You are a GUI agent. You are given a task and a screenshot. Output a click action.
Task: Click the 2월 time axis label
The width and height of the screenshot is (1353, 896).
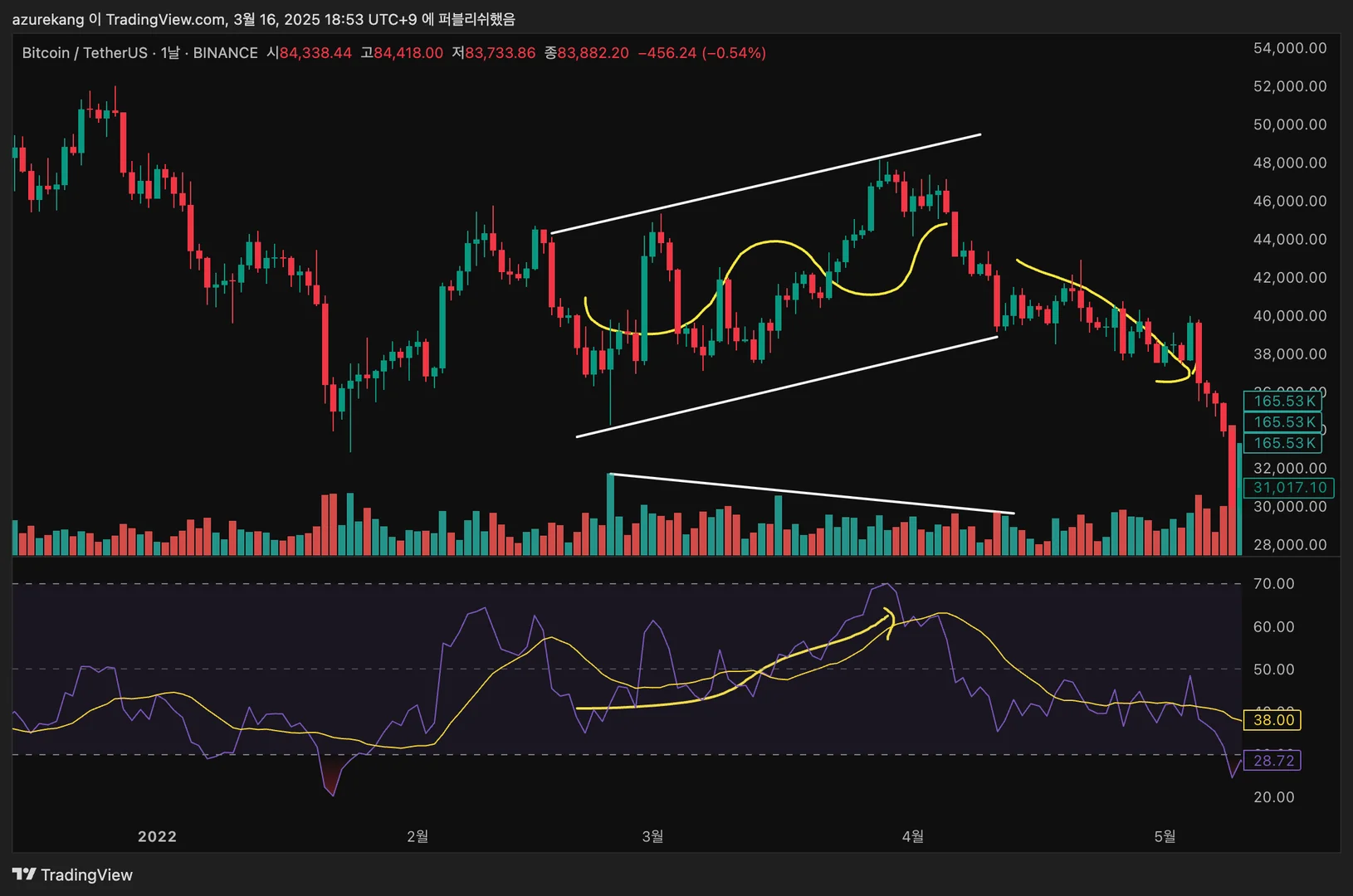click(418, 836)
